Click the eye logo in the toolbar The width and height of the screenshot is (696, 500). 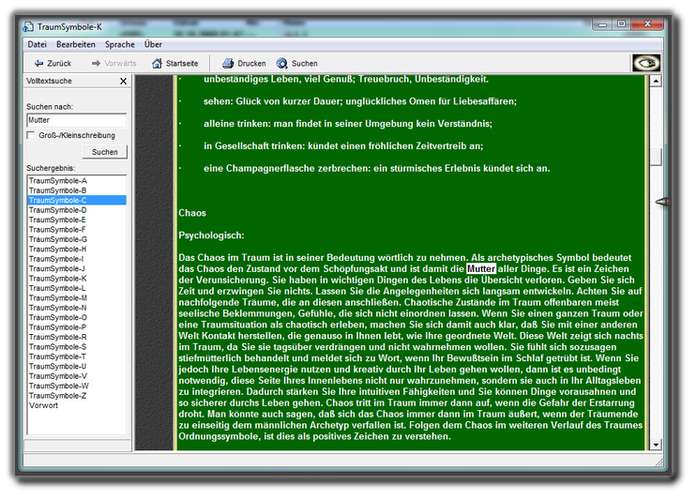pyautogui.click(x=646, y=63)
